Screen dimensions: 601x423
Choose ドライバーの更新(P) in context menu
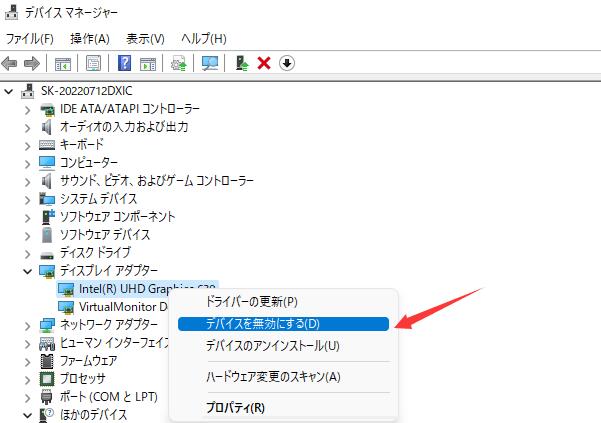[x=283, y=302]
